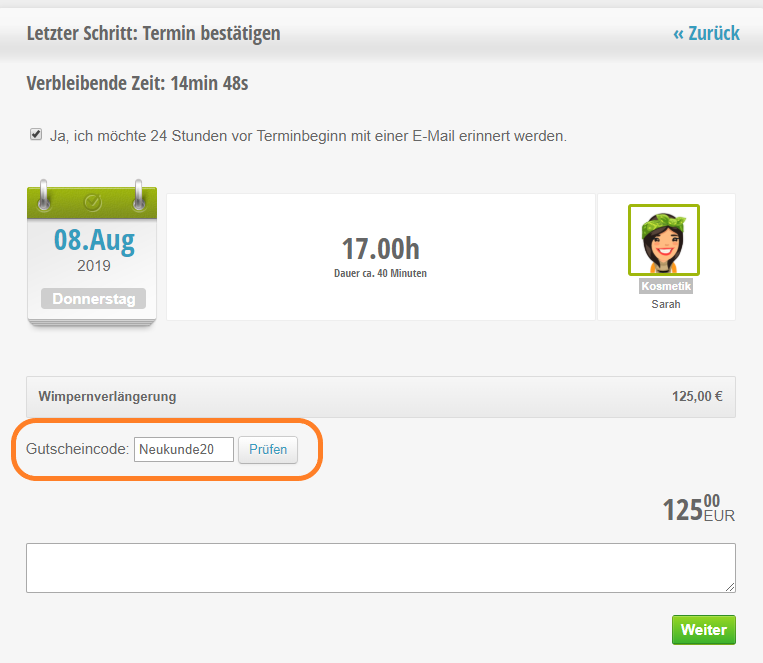Click the green Weiter button
Image resolution: width=763 pixels, height=663 pixels.
(704, 629)
